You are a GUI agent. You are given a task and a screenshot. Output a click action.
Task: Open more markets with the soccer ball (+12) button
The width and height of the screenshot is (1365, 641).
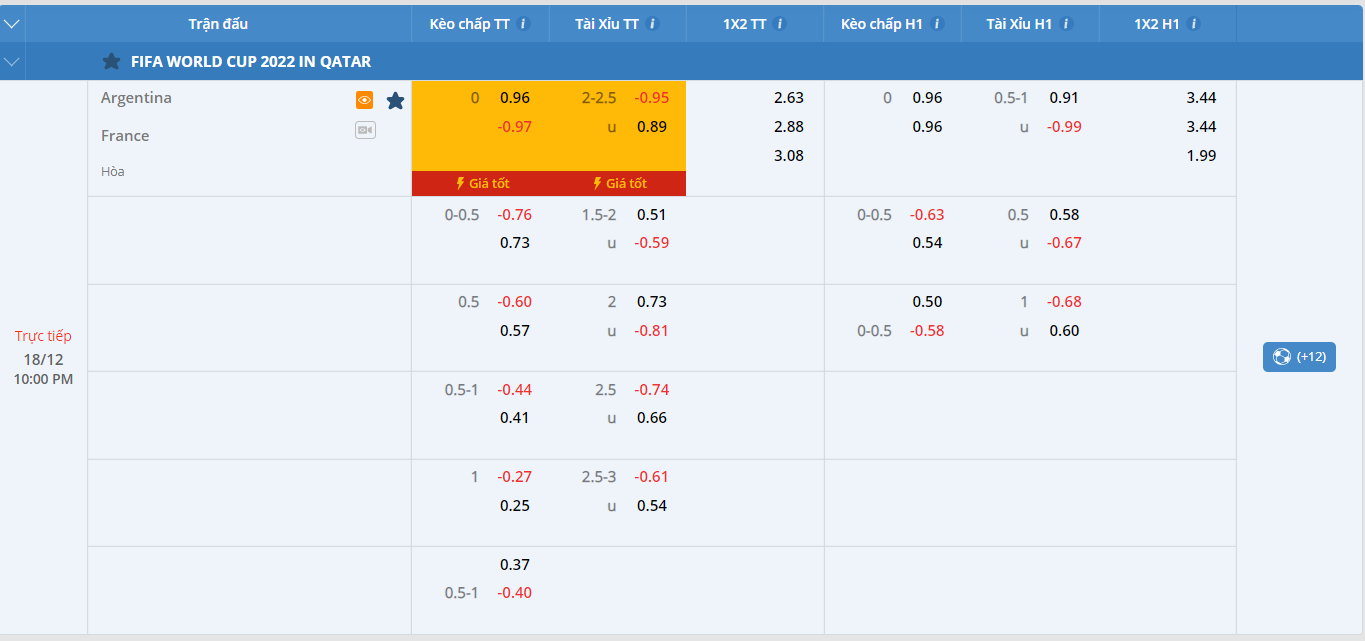point(1299,357)
